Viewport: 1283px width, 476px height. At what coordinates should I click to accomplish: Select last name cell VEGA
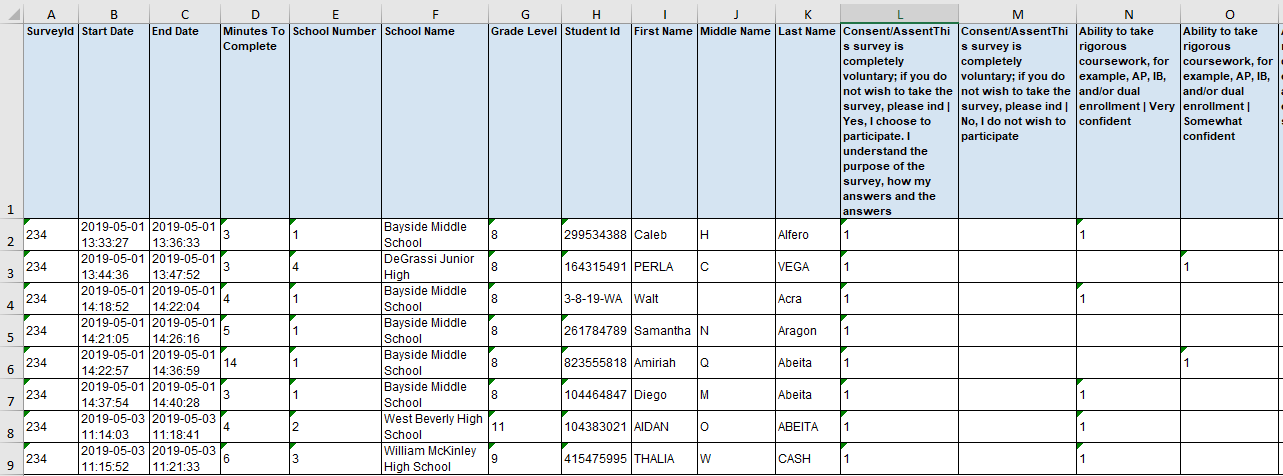[808, 267]
